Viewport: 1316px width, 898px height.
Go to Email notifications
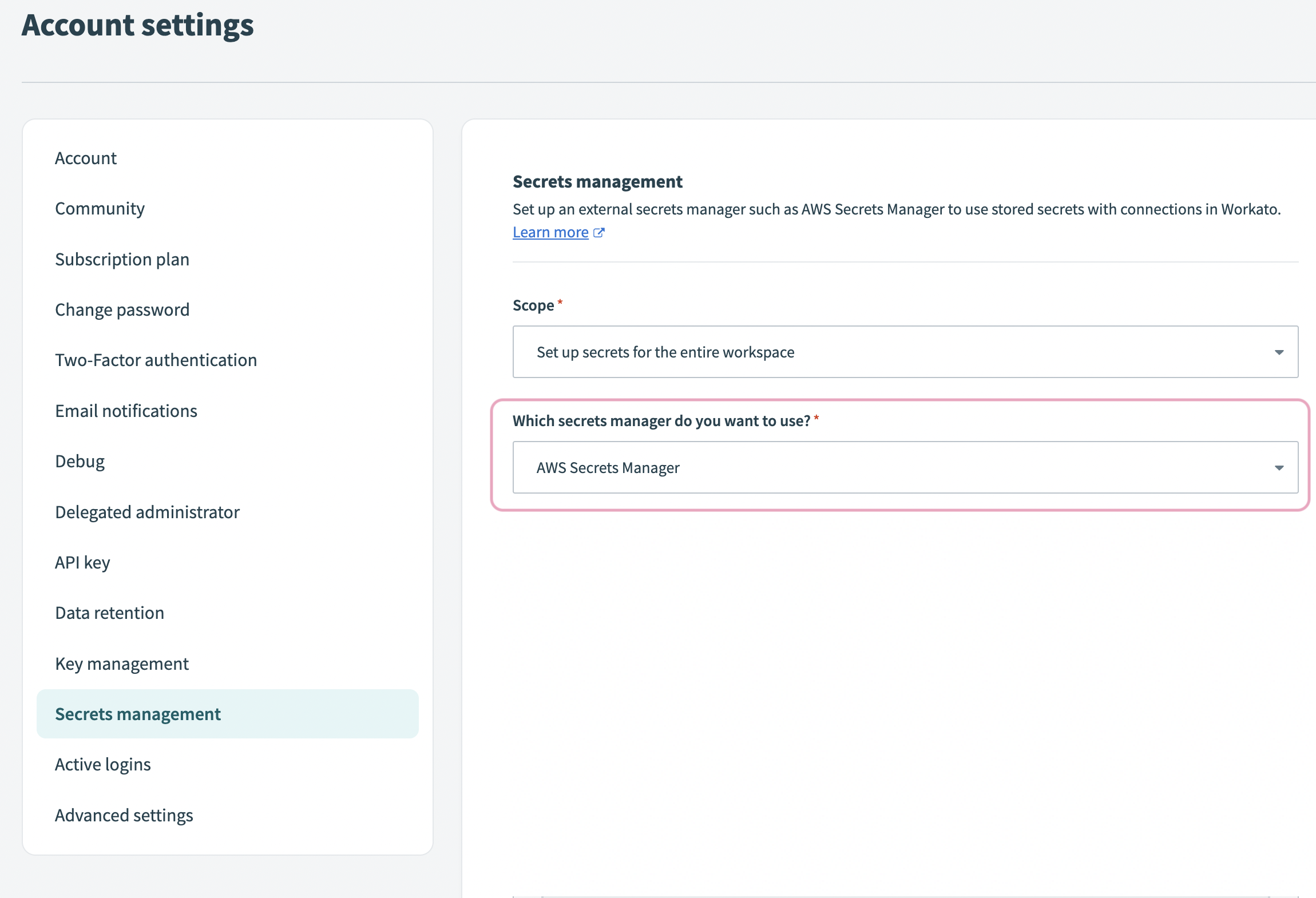(x=126, y=411)
